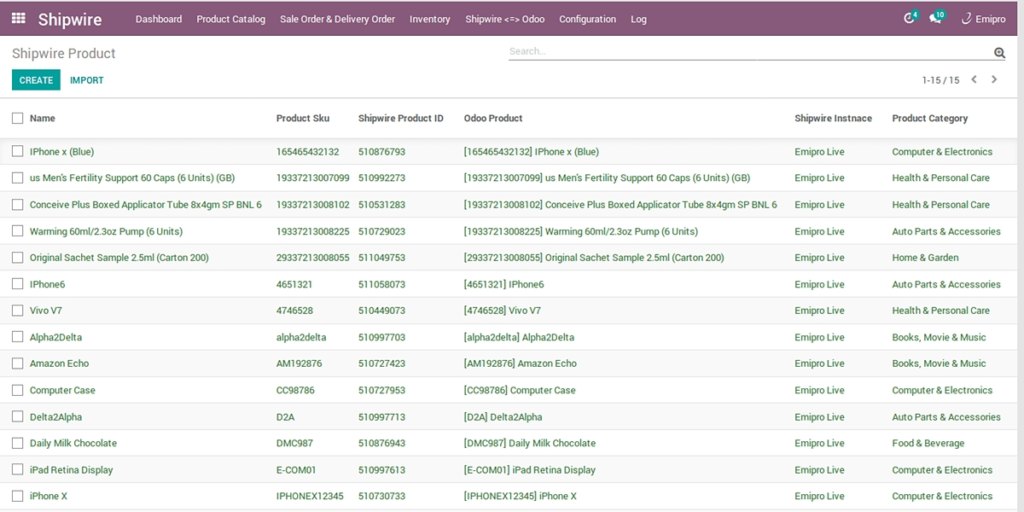Go to previous page arrow
The width and height of the screenshot is (1024, 512).
pos(974,80)
